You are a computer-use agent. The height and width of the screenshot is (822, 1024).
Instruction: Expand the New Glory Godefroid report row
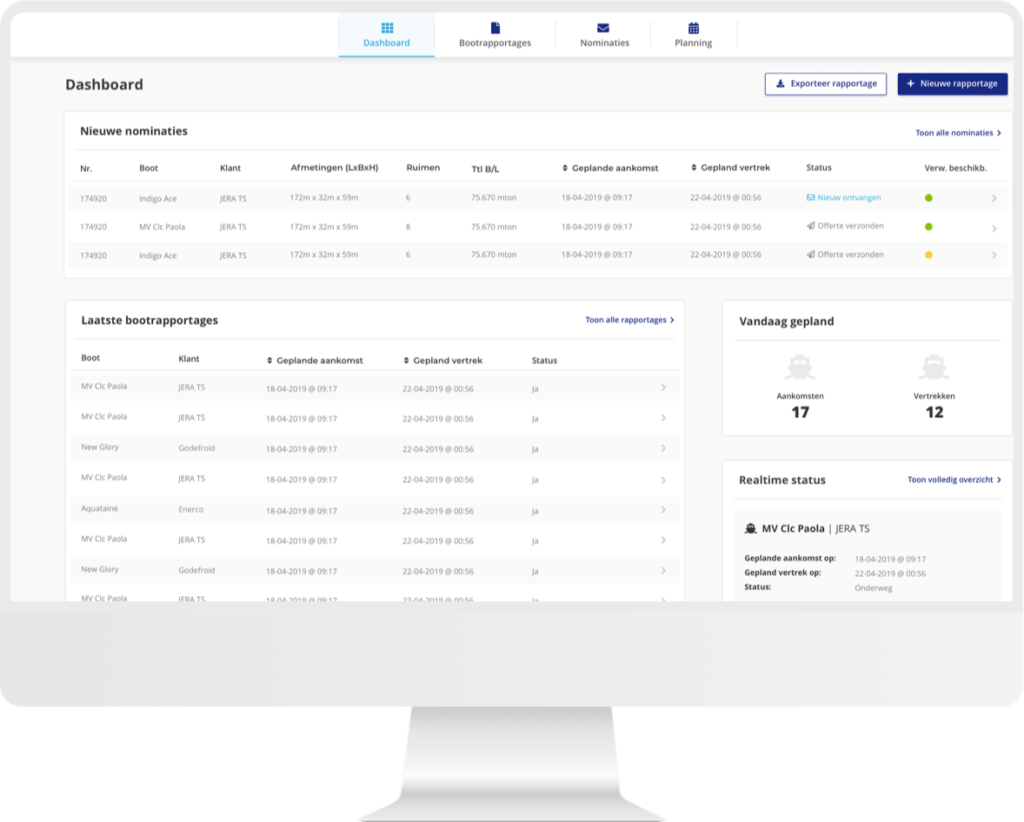tap(662, 449)
